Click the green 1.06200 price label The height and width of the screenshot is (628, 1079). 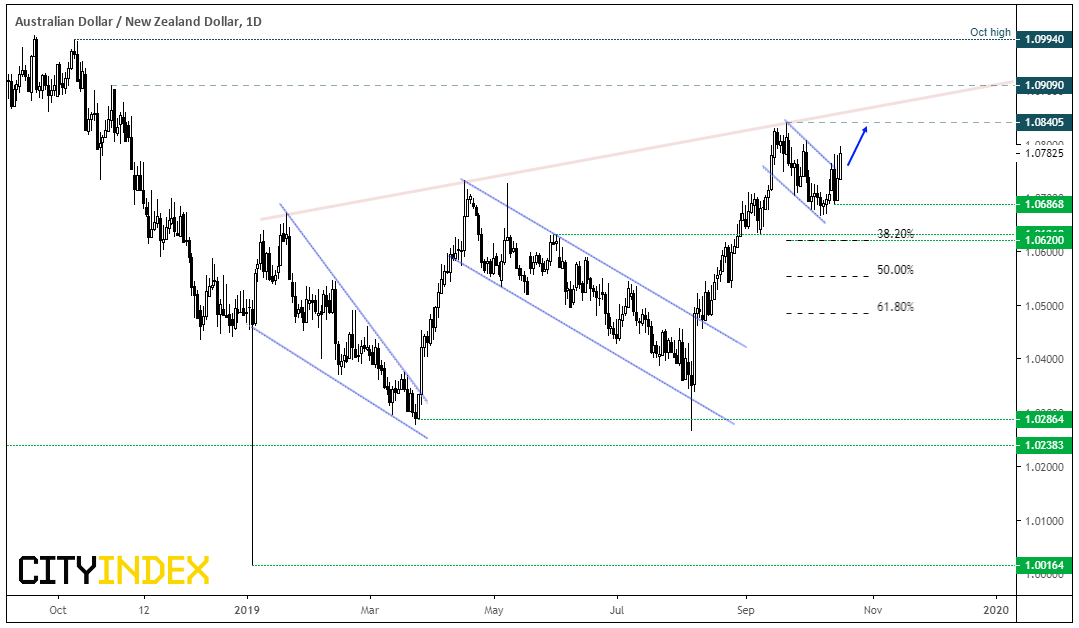pyautogui.click(x=1043, y=240)
